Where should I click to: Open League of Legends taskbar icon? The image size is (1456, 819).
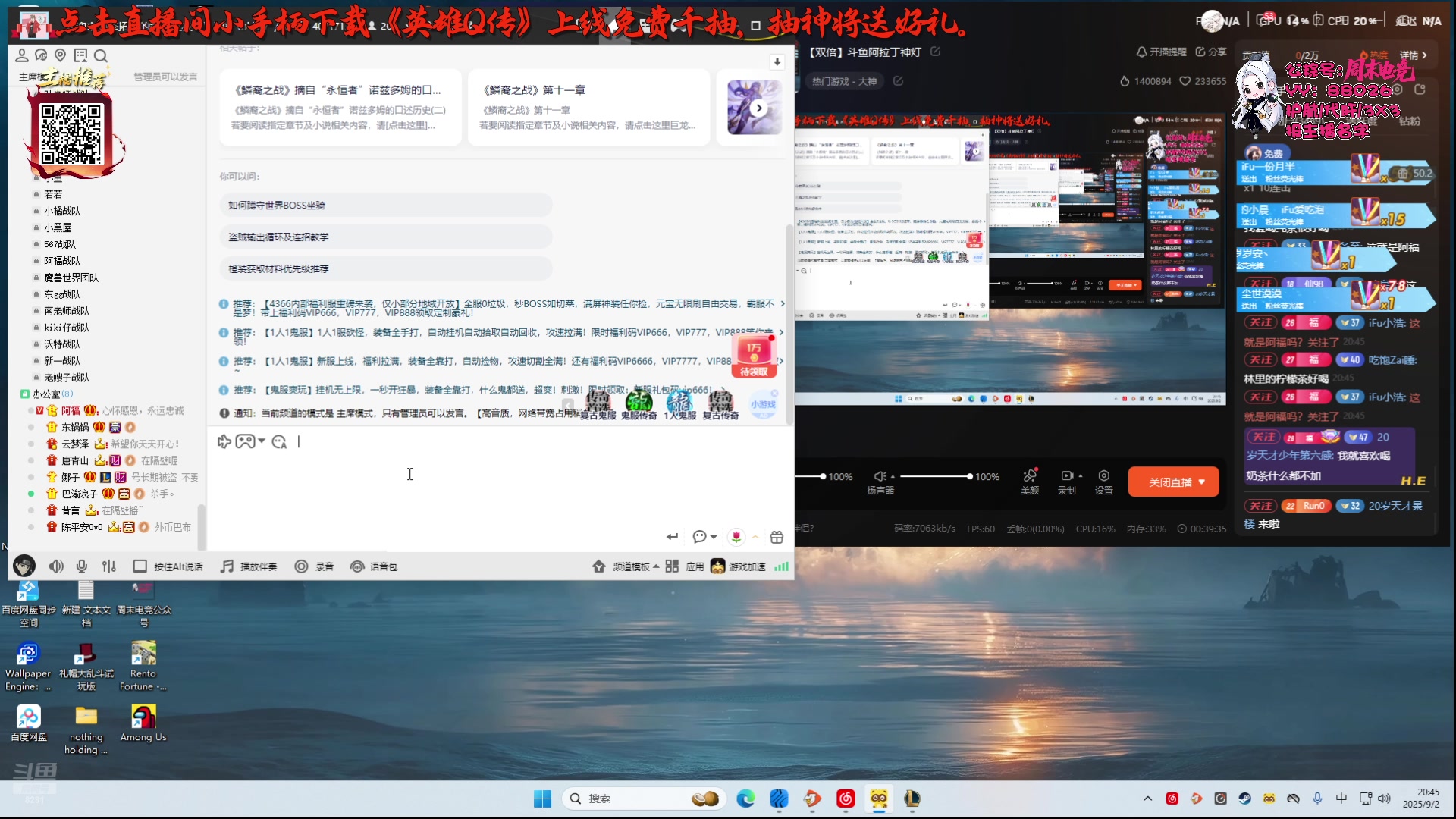912,799
